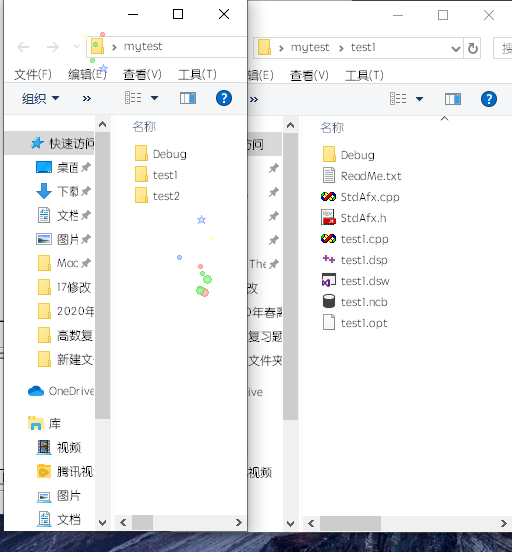Select test1.cpp source file
This screenshot has width=512, height=552.
[x=355, y=239]
